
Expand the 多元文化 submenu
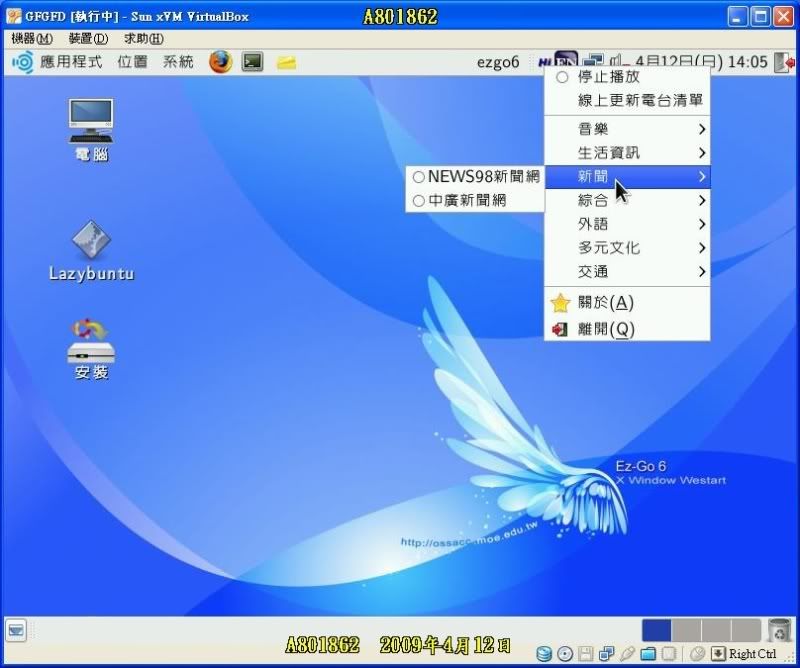627,248
